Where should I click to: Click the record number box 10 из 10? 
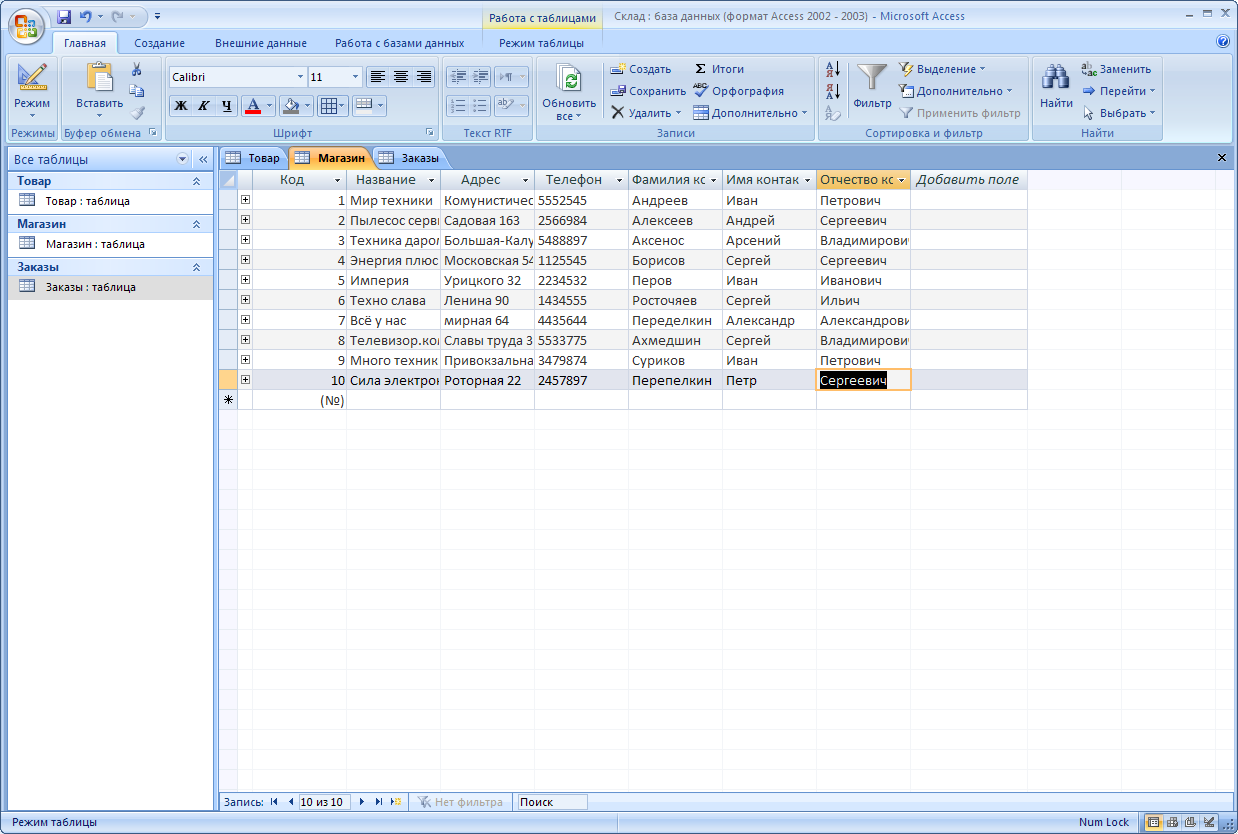click(x=324, y=802)
